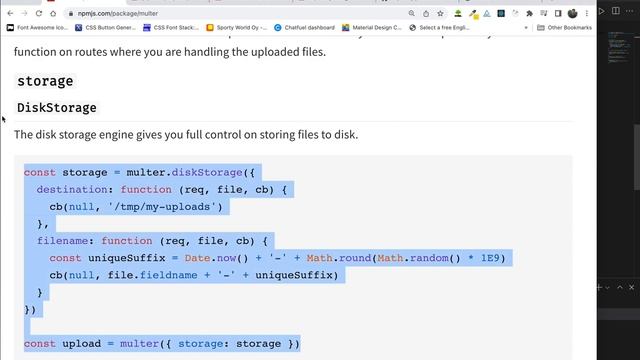The width and height of the screenshot is (640, 360).
Task: Click the 'storage' heading
Action: (45, 81)
